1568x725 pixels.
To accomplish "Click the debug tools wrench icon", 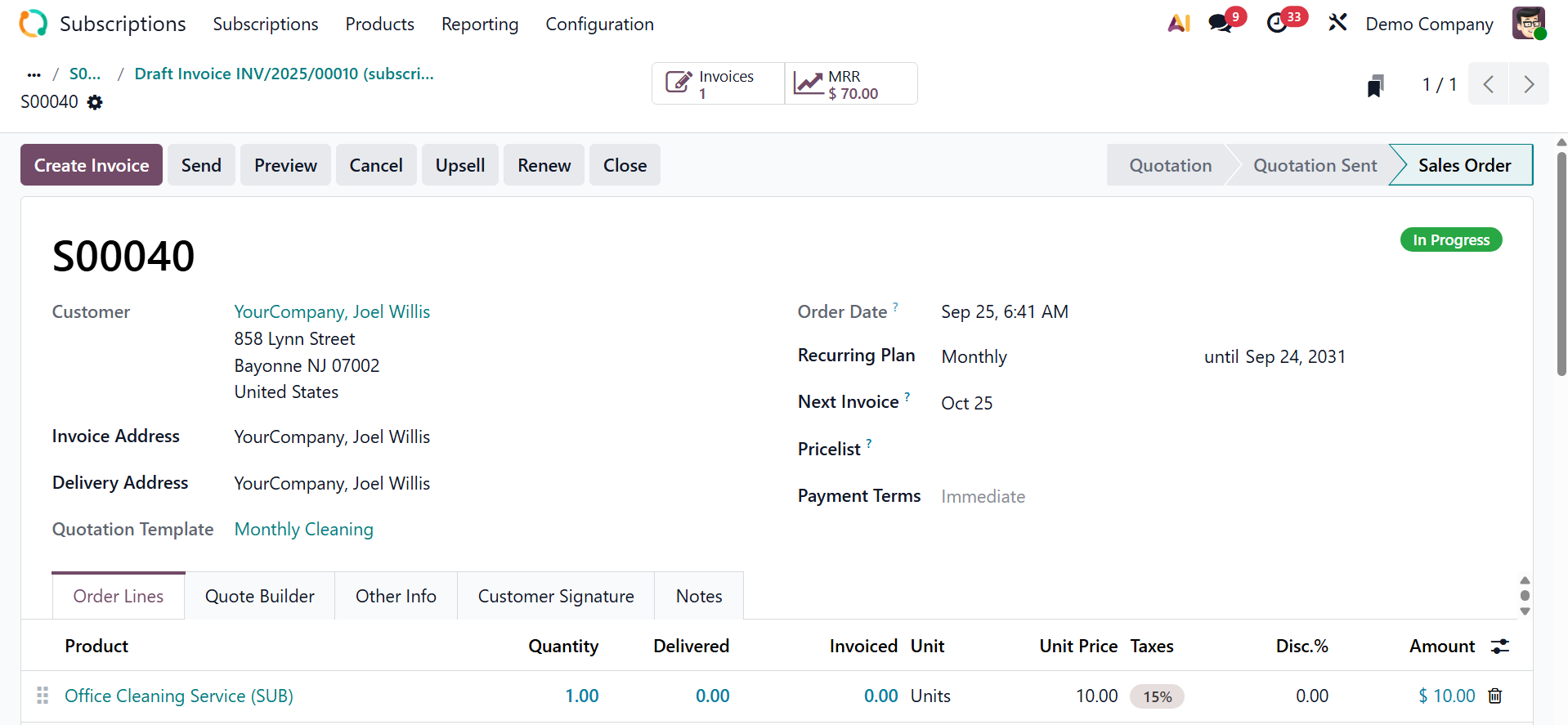I will click(1337, 23).
